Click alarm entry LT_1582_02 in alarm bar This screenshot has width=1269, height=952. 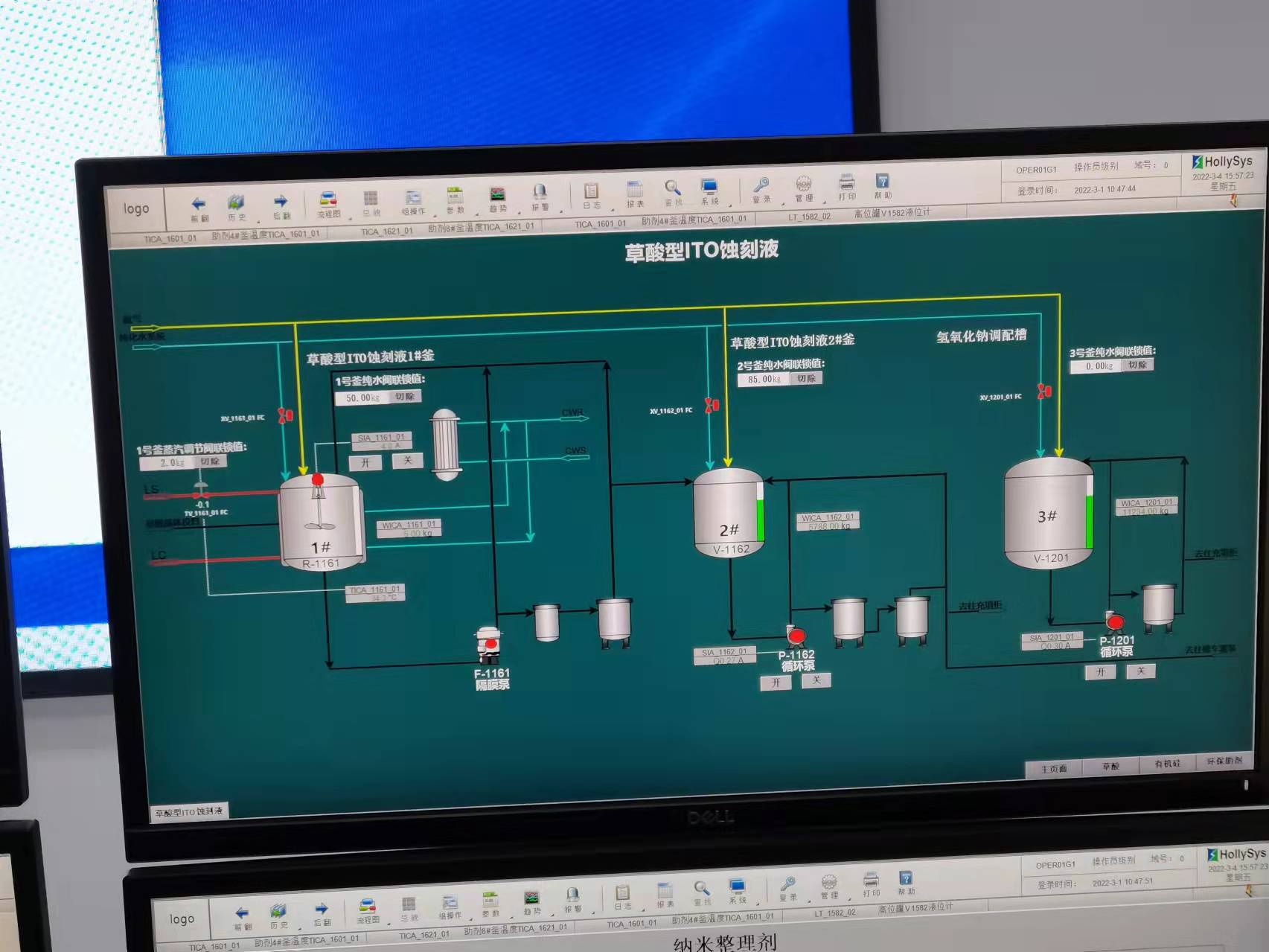tap(809, 217)
